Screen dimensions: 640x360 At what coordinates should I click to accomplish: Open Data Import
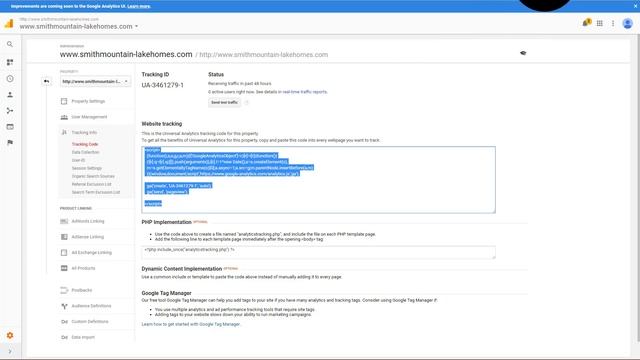coord(83,337)
